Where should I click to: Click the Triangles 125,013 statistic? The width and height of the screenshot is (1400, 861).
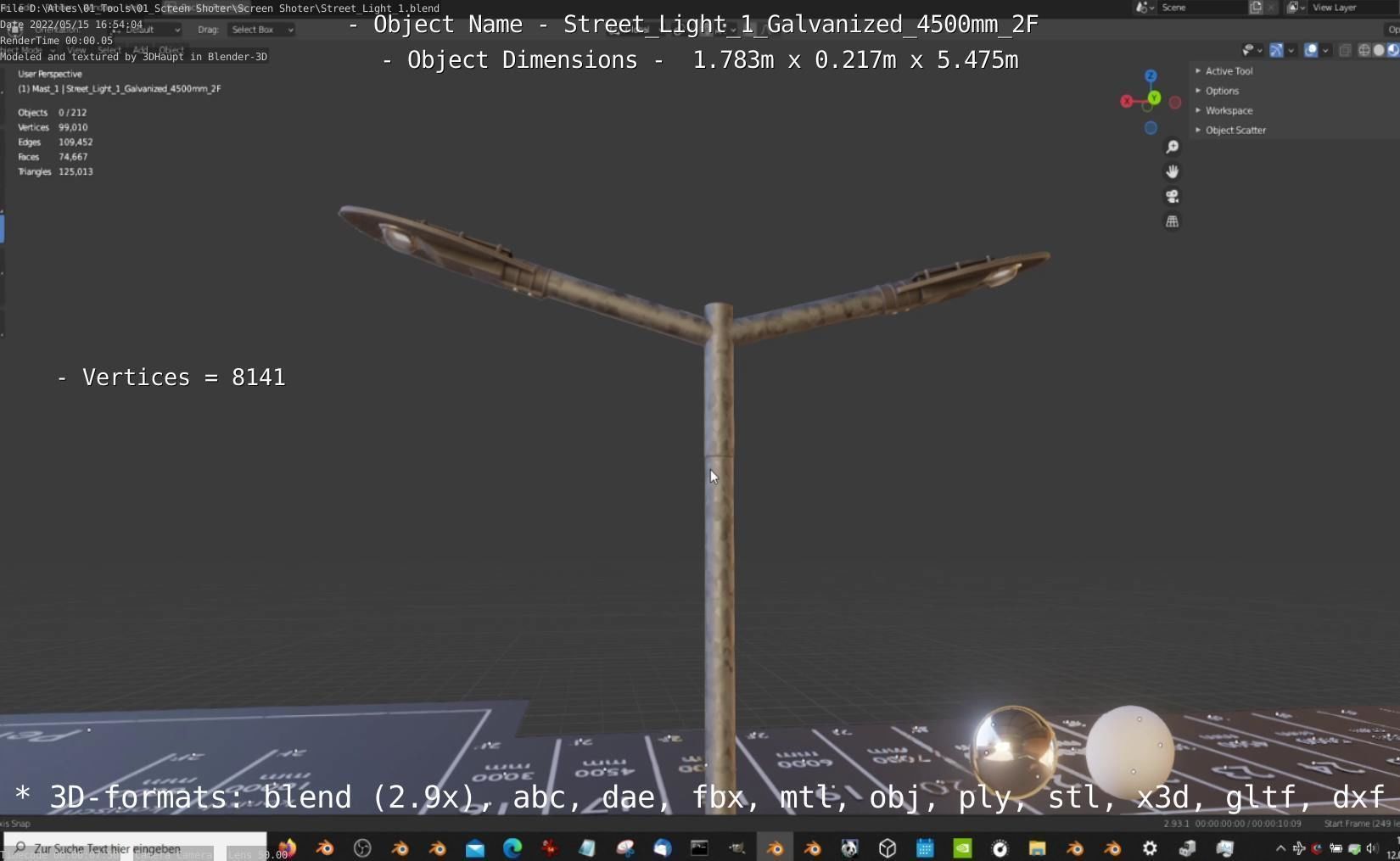[x=55, y=171]
